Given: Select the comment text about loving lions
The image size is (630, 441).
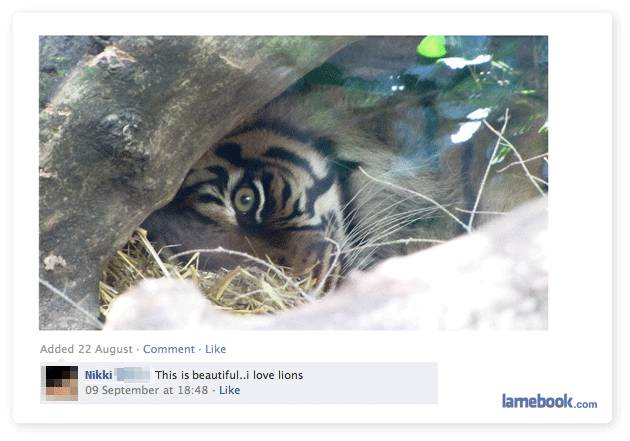Looking at the screenshot, I should (x=229, y=375).
